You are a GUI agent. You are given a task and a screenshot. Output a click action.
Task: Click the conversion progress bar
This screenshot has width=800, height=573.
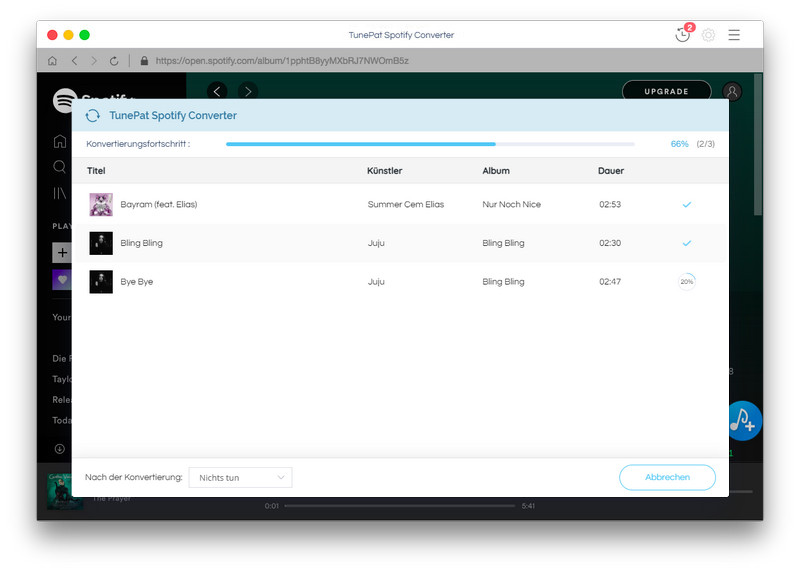pyautogui.click(x=430, y=144)
